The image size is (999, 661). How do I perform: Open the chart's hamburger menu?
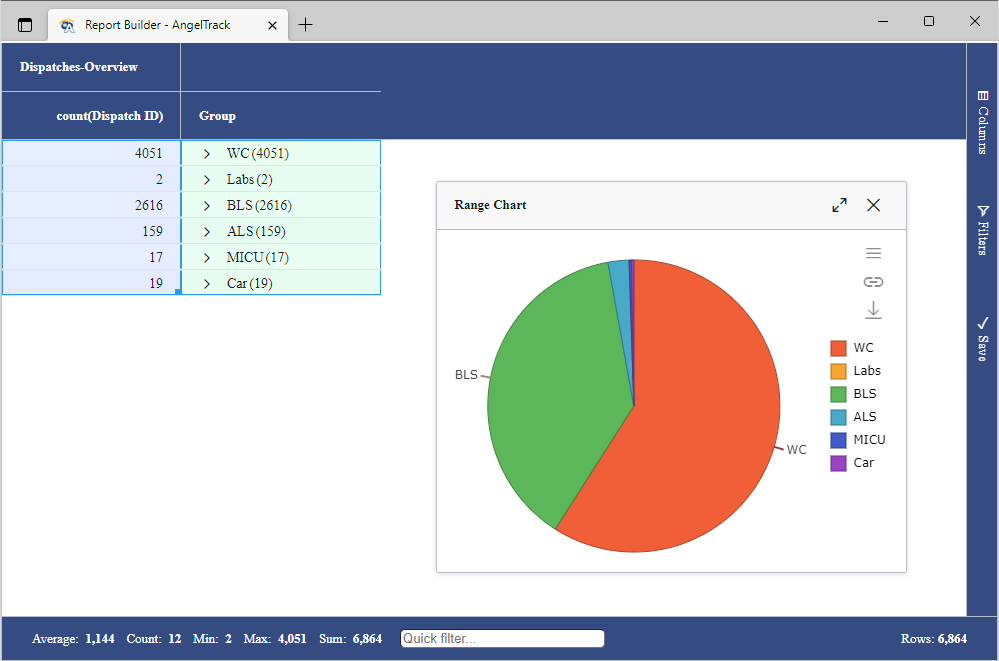click(873, 253)
